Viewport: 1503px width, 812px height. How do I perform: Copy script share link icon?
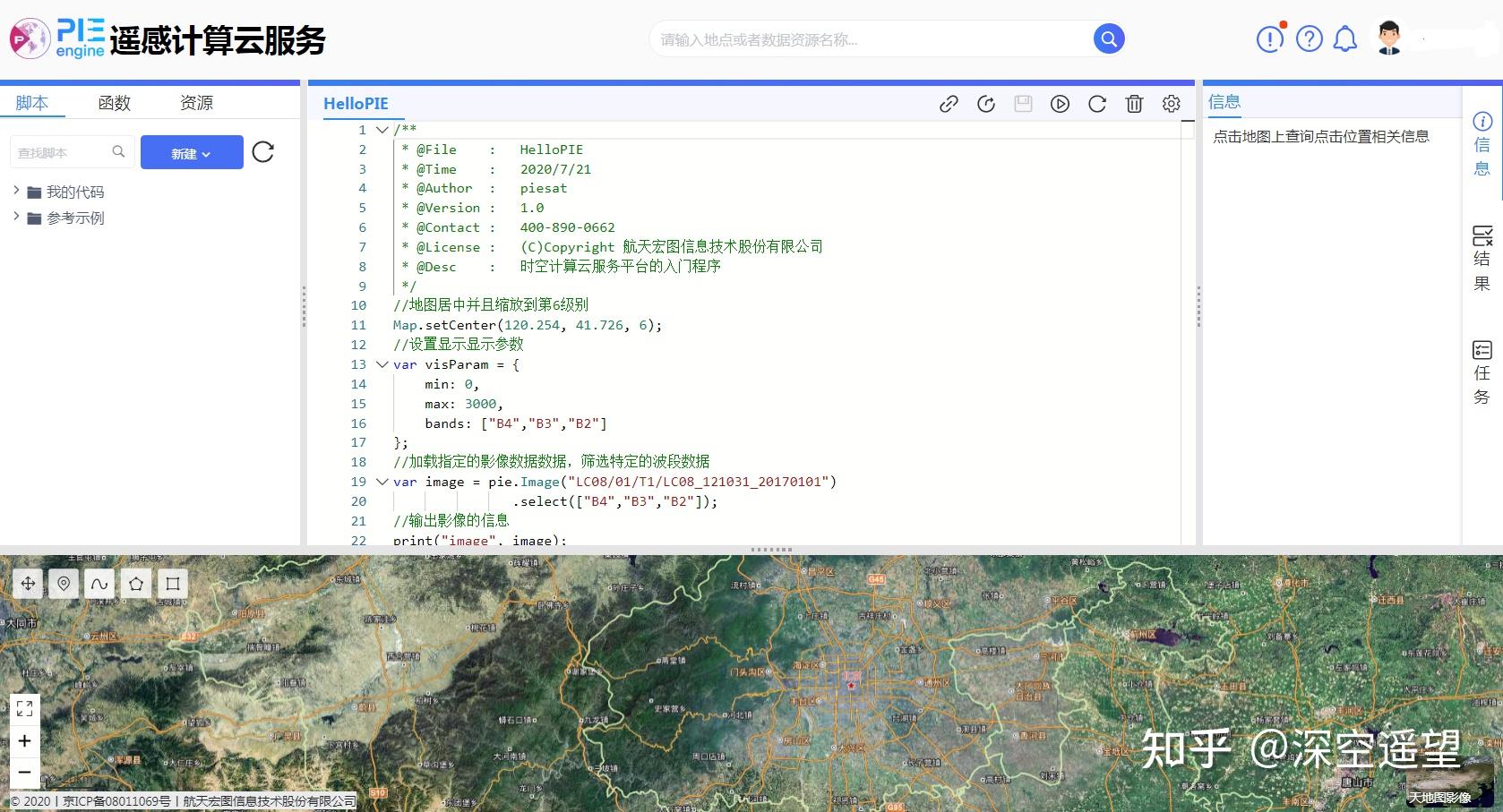(949, 104)
